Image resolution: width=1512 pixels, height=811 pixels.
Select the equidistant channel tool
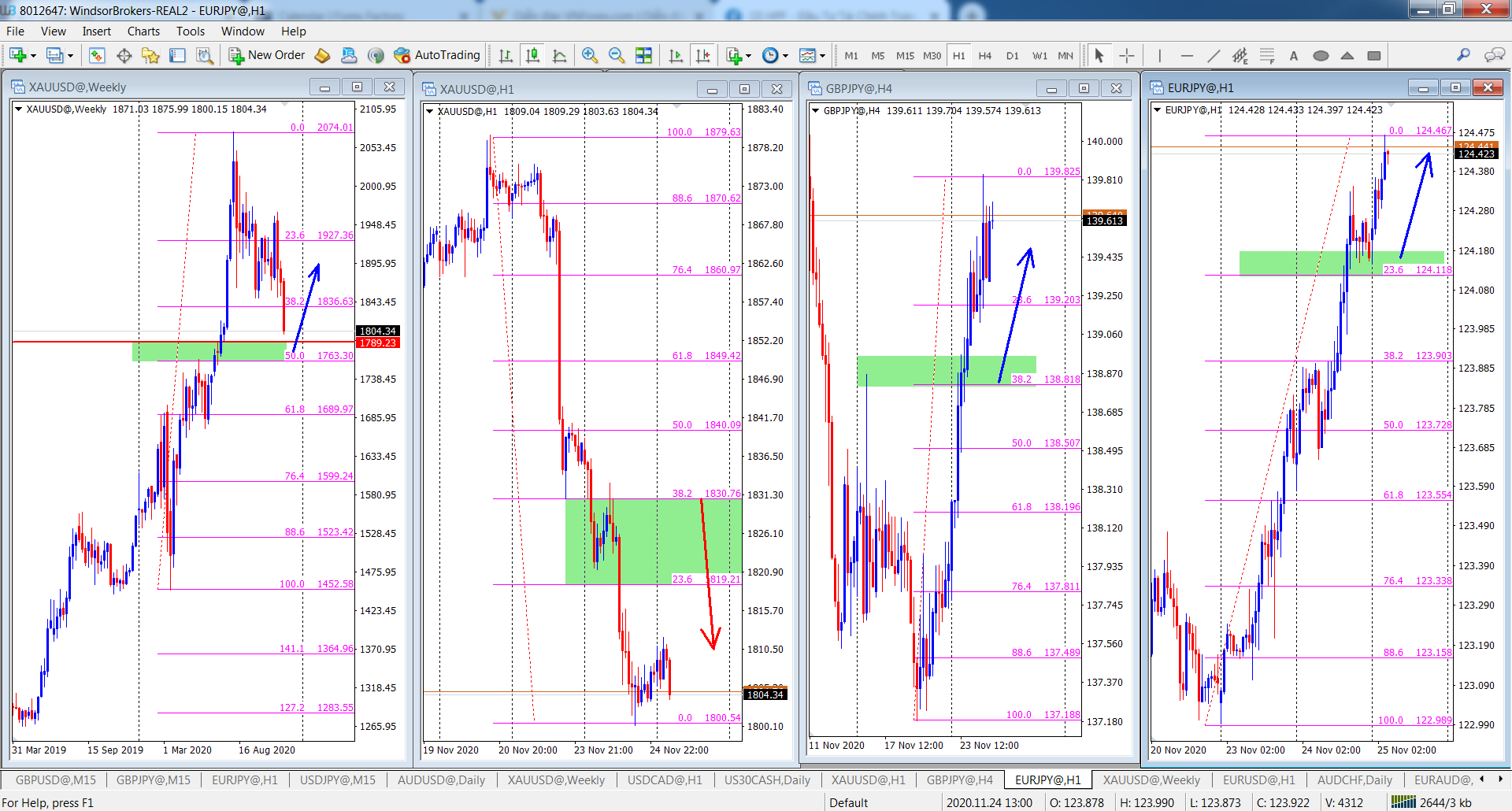(1240, 55)
